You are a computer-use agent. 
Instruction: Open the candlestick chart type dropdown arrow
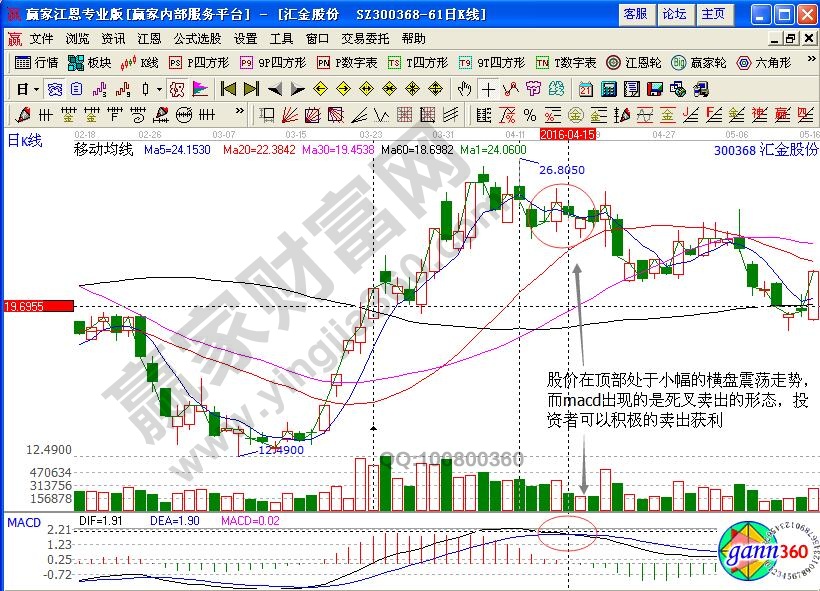point(160,88)
